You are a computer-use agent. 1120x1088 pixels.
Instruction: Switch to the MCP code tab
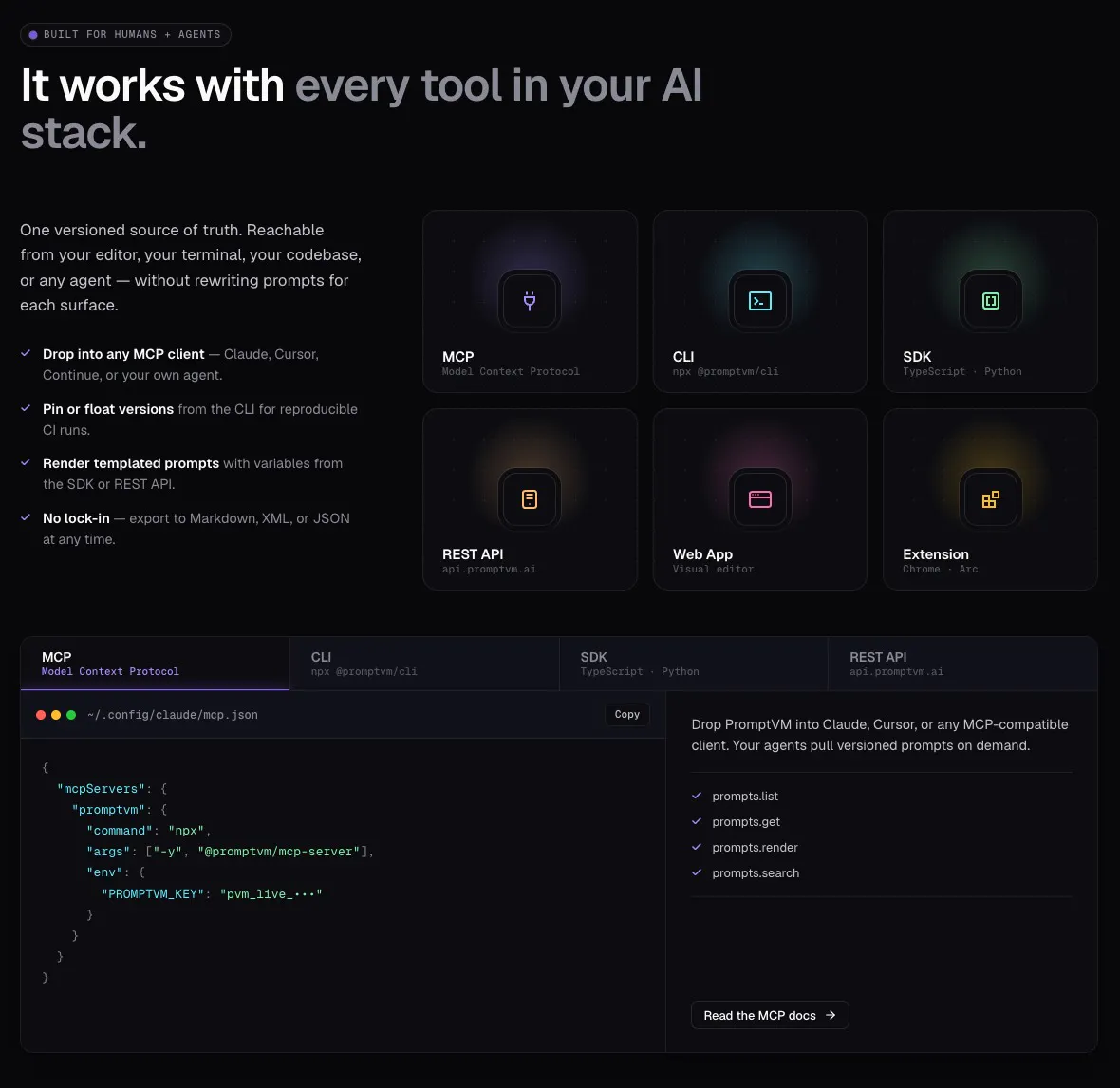[155, 664]
